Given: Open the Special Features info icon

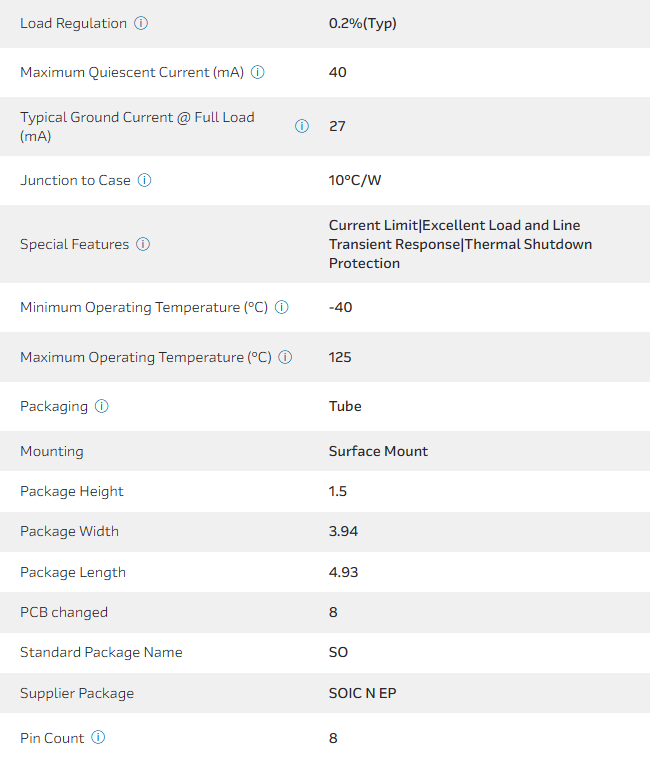Looking at the screenshot, I should 143,244.
